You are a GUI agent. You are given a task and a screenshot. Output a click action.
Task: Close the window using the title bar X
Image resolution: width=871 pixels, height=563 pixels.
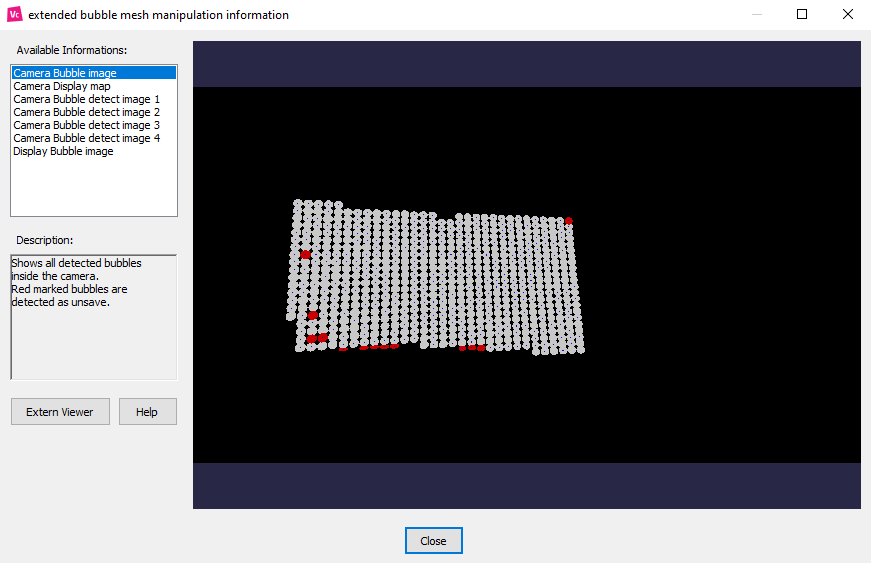(848, 14)
